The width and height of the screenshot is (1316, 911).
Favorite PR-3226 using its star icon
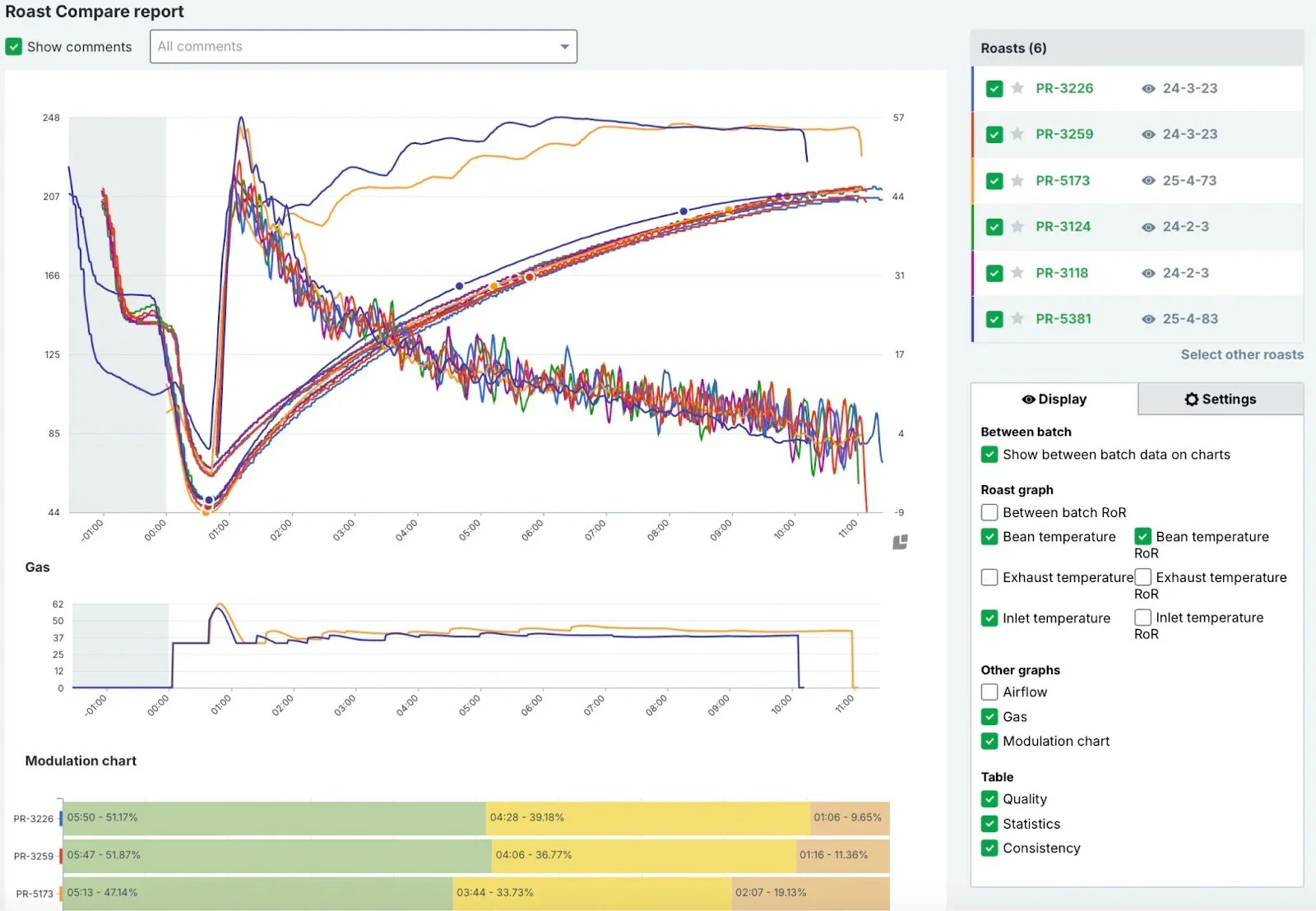1017,88
